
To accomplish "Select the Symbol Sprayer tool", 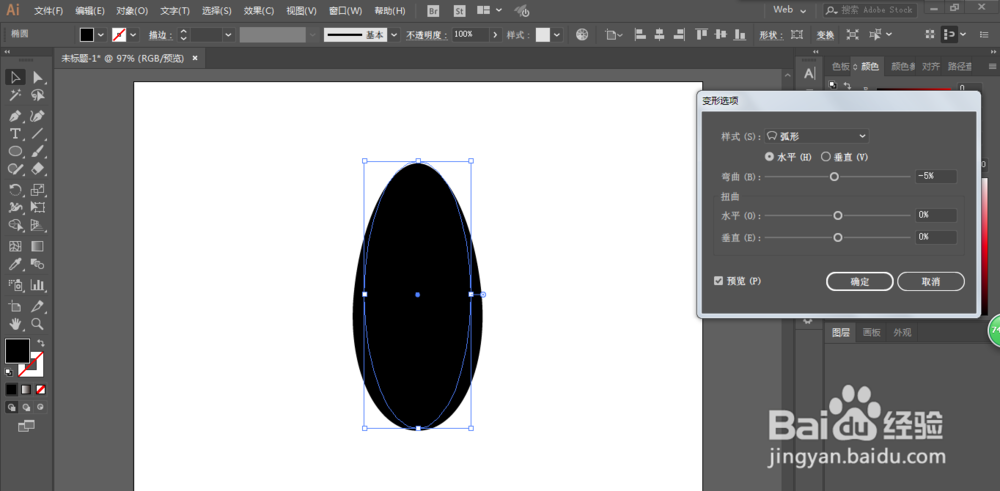I will click(x=16, y=284).
